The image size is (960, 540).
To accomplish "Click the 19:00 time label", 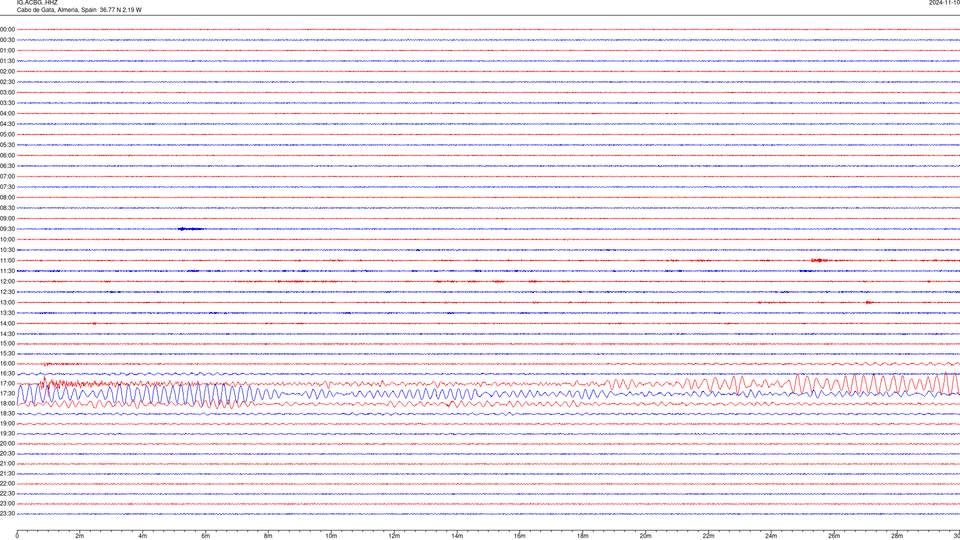I will pyautogui.click(x=7, y=424).
